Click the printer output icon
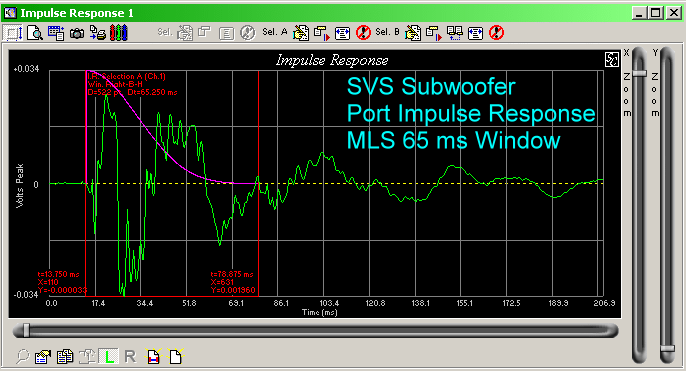The width and height of the screenshot is (686, 371). (98, 33)
